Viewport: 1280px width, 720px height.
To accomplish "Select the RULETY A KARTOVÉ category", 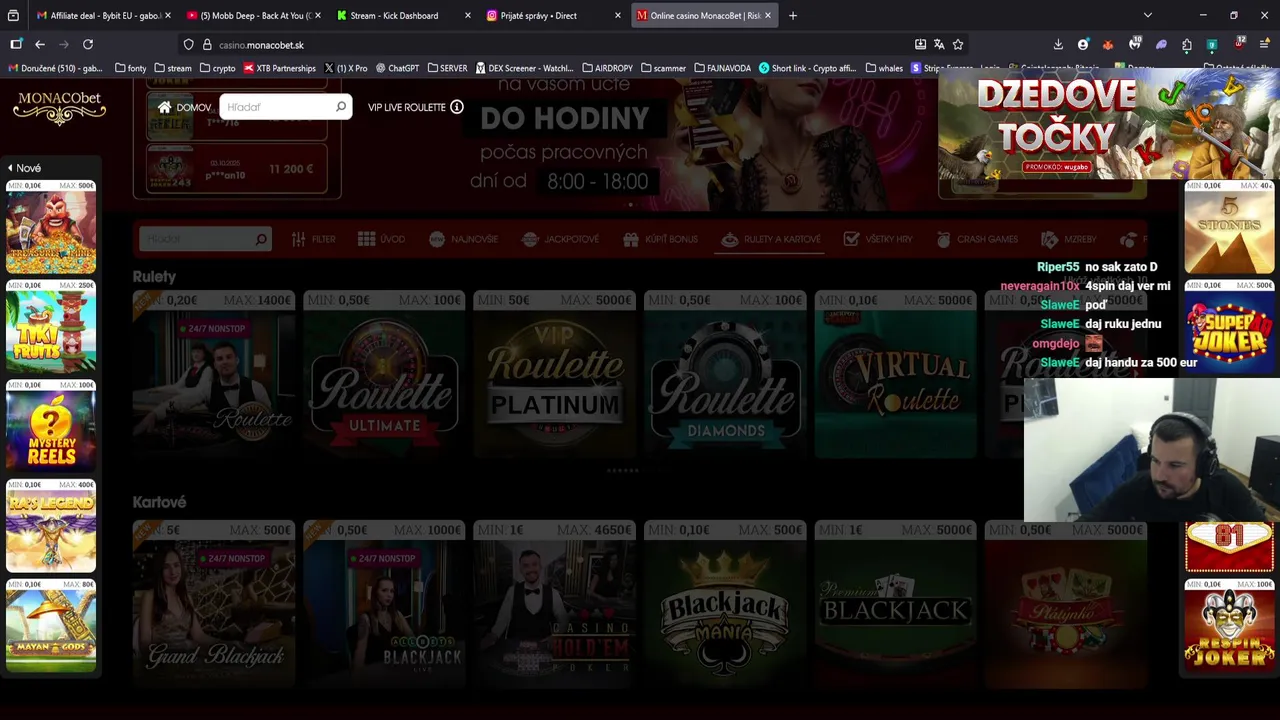I will pyautogui.click(x=771, y=239).
